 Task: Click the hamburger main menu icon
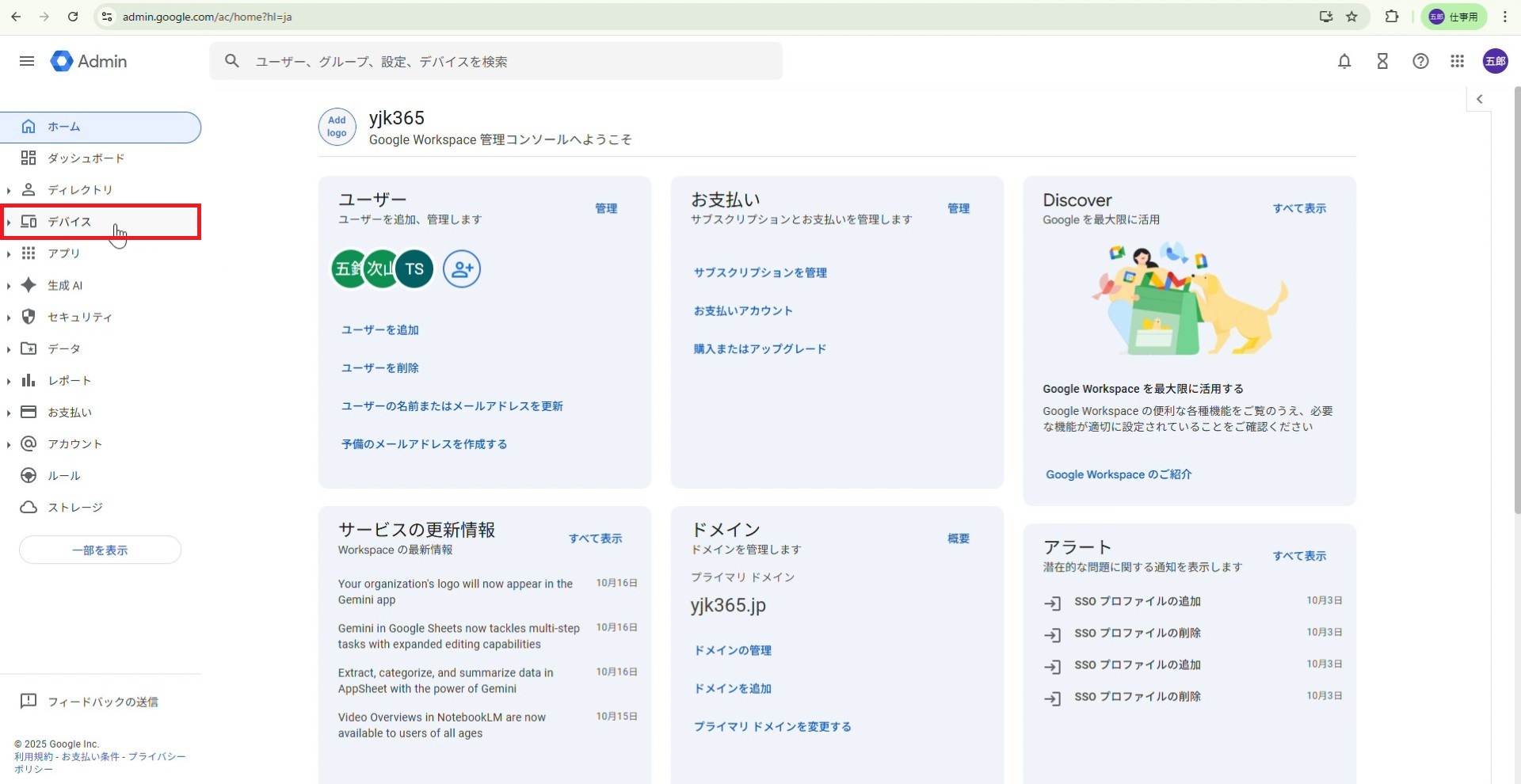(27, 61)
